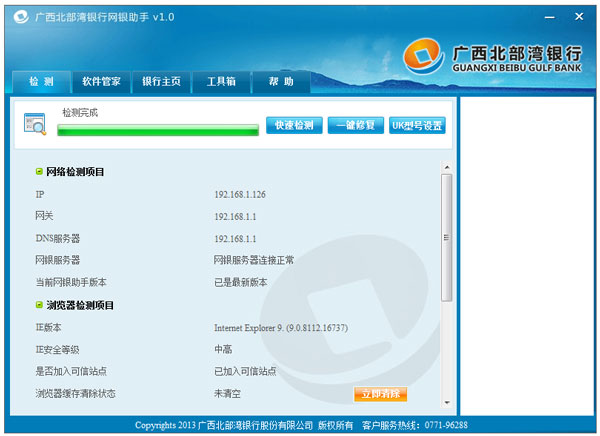Screen dimensions: 600x436
Task: Minimize the 网银助手 window
Action: [550, 17]
